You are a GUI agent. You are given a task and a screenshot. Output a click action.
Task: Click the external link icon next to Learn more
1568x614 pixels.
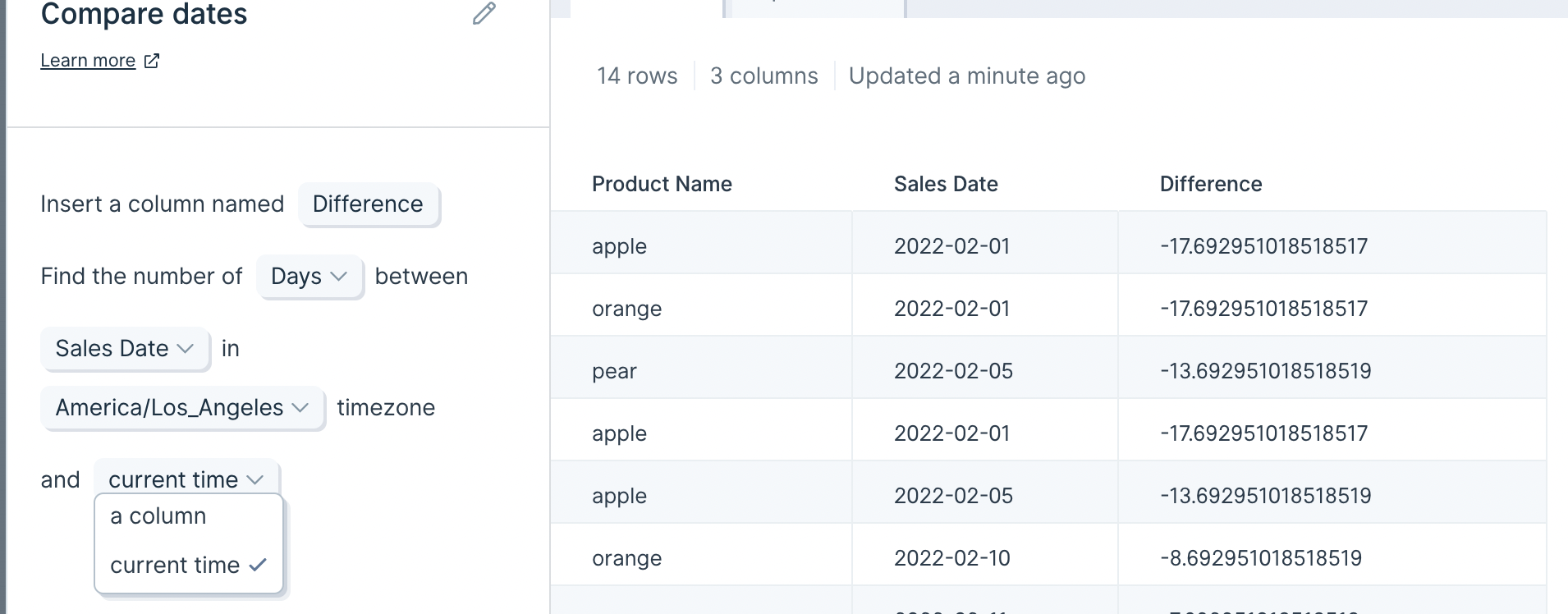152,61
